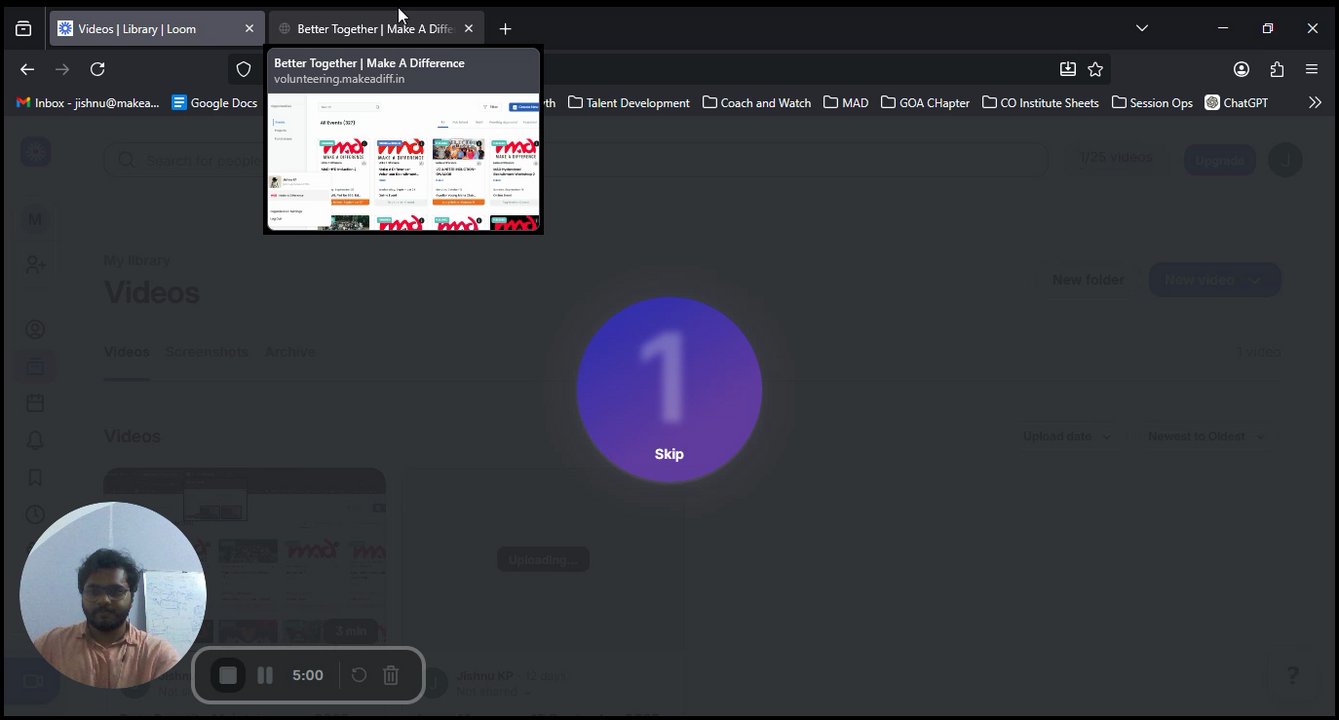Open the browser extensions puzzle icon
The height and width of the screenshot is (720, 1339).
[x=1277, y=69]
